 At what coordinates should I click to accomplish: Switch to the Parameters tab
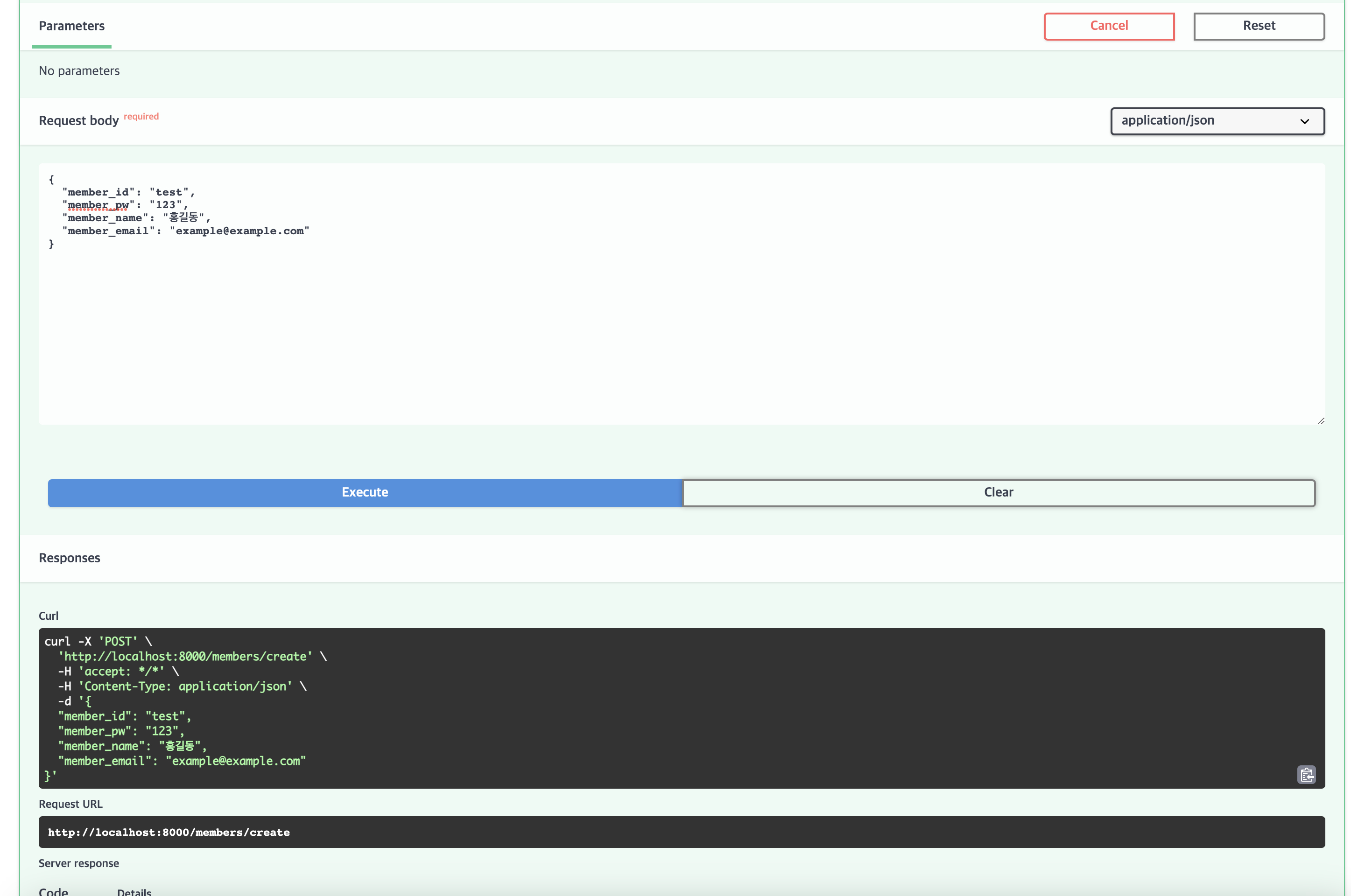coord(71,26)
